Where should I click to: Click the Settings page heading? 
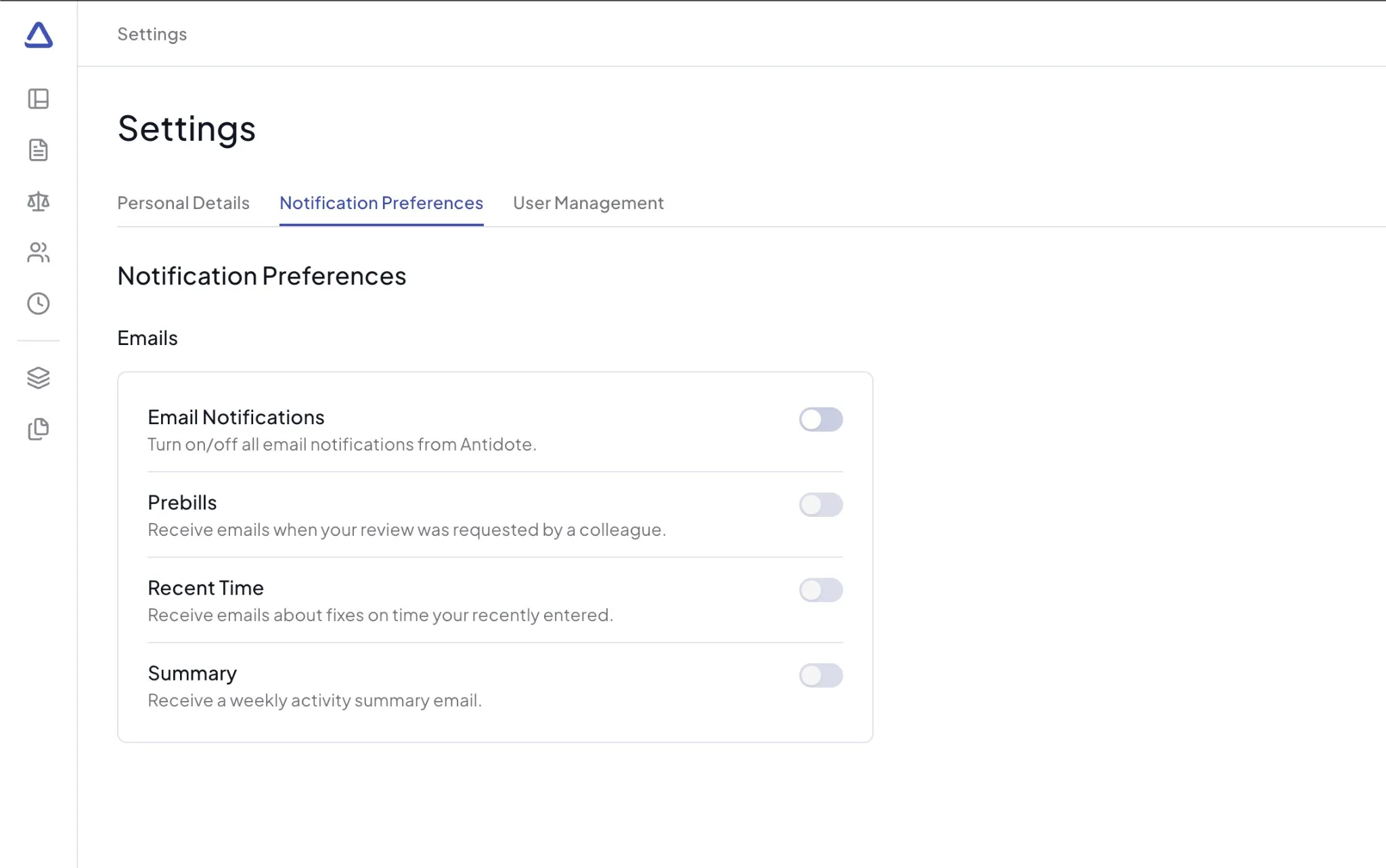coord(187,129)
